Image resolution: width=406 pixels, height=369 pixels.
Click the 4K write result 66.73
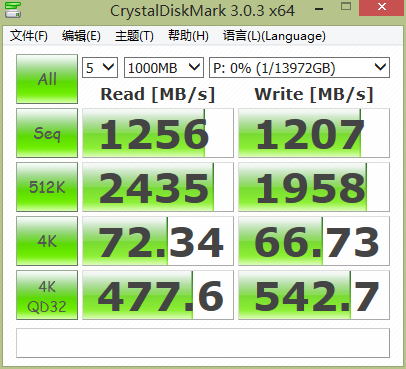point(314,241)
